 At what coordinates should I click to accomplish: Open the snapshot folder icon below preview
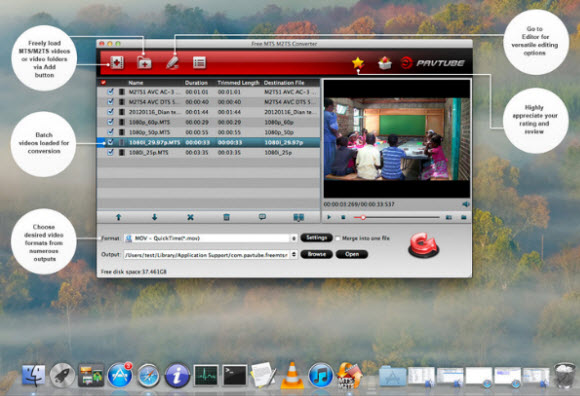coord(463,217)
